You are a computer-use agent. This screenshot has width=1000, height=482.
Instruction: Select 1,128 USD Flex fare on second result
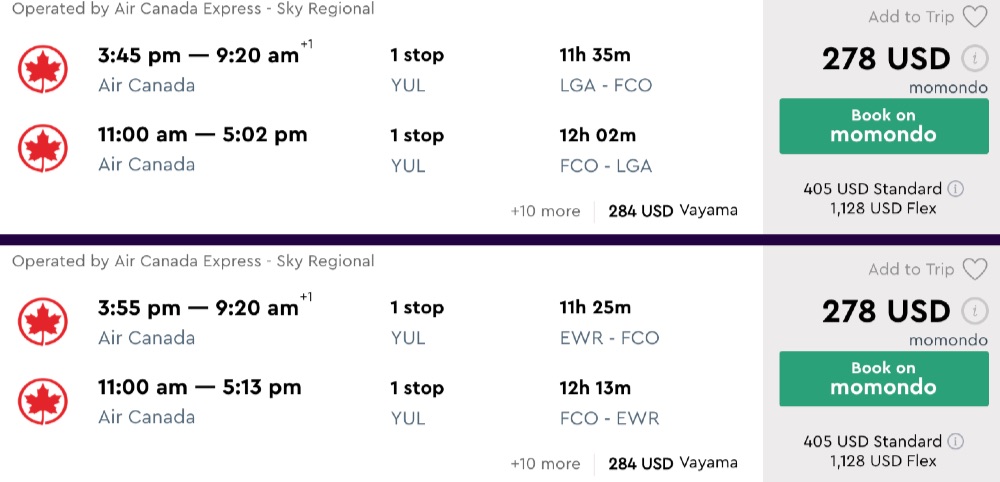882,460
